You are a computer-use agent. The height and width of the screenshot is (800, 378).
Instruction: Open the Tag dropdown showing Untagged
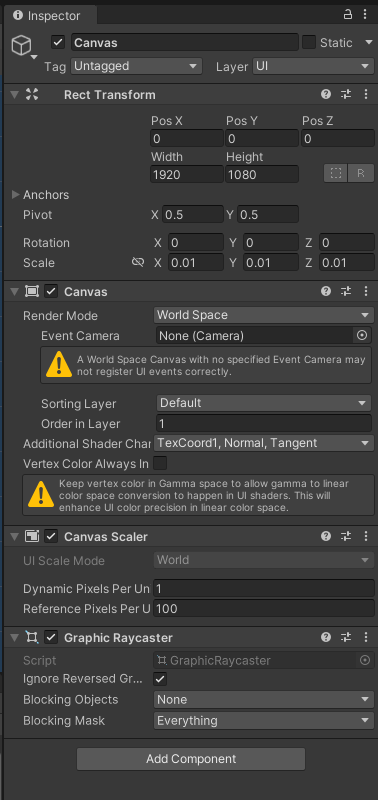click(136, 66)
